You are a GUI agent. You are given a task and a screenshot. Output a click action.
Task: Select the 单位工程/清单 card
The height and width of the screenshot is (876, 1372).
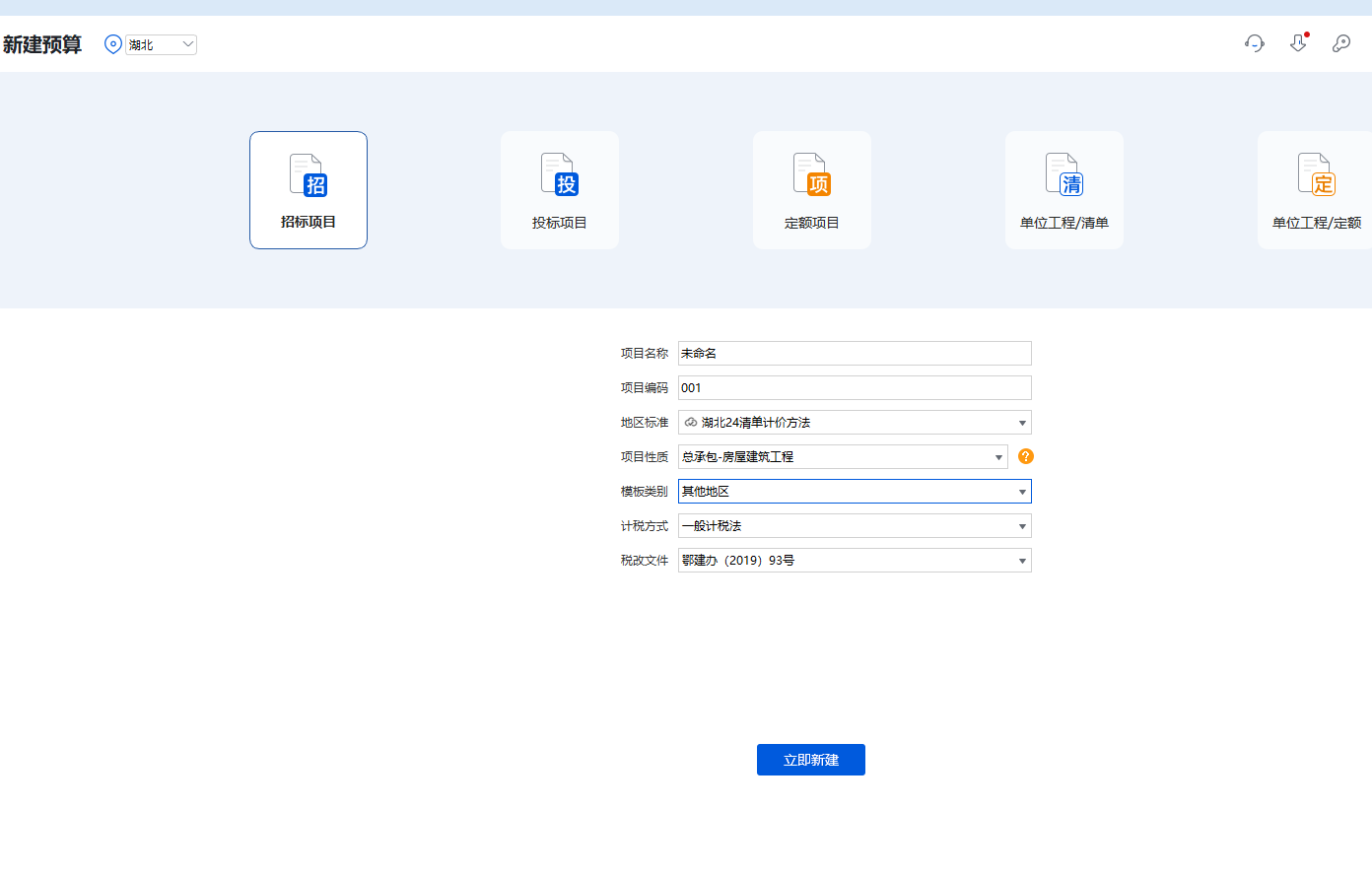1064,190
